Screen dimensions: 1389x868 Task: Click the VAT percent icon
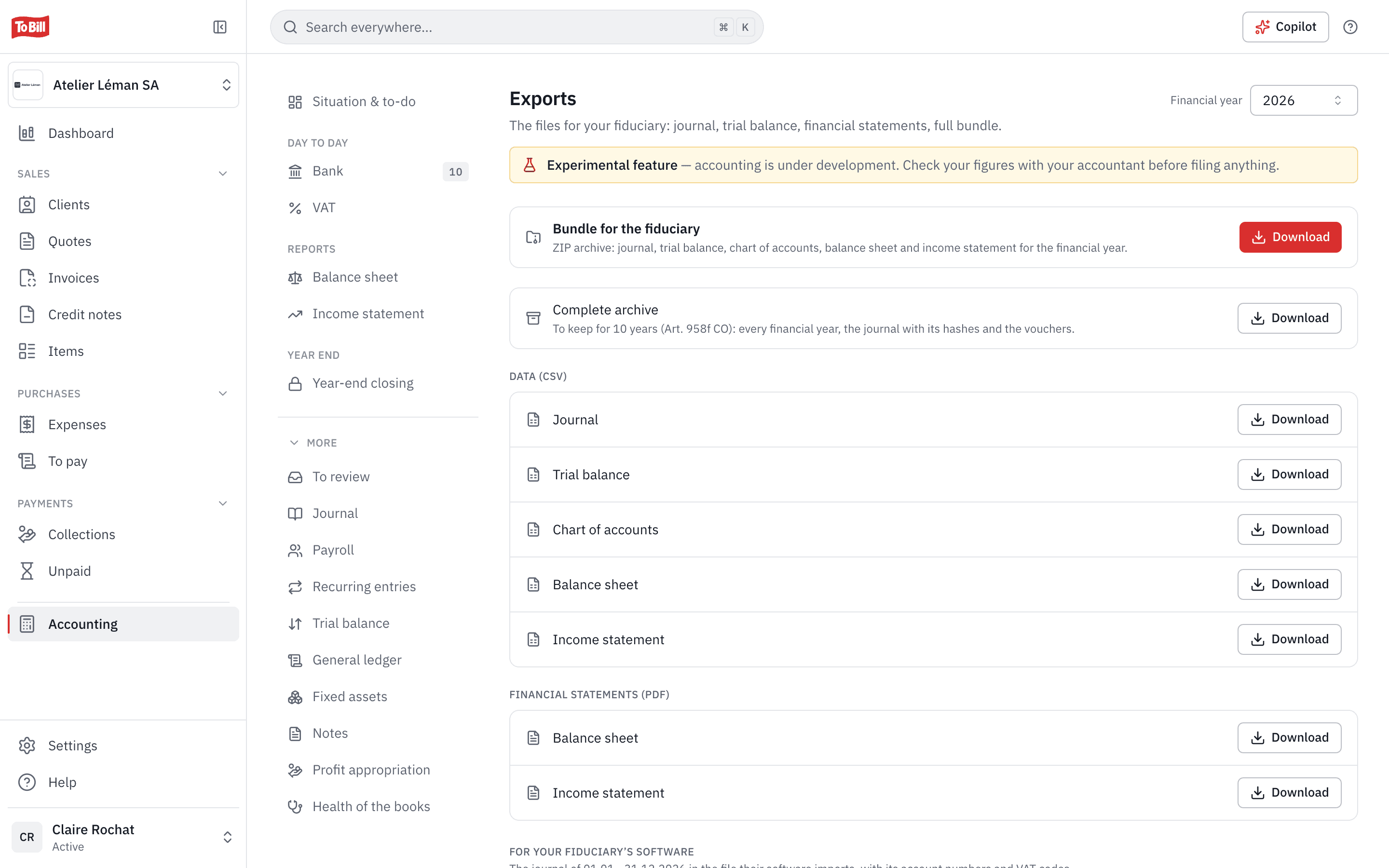tap(295, 208)
